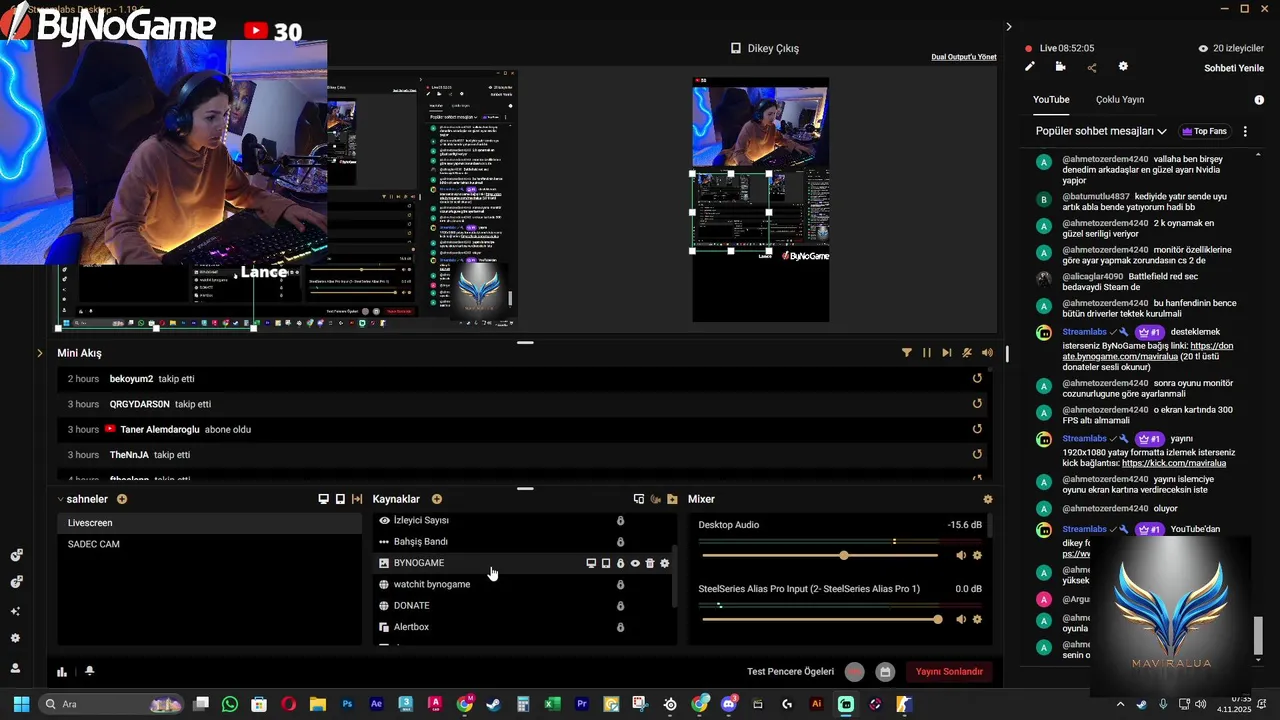The image size is (1280, 720).
Task: Open the three-dot chat options menu
Action: 1245,131
